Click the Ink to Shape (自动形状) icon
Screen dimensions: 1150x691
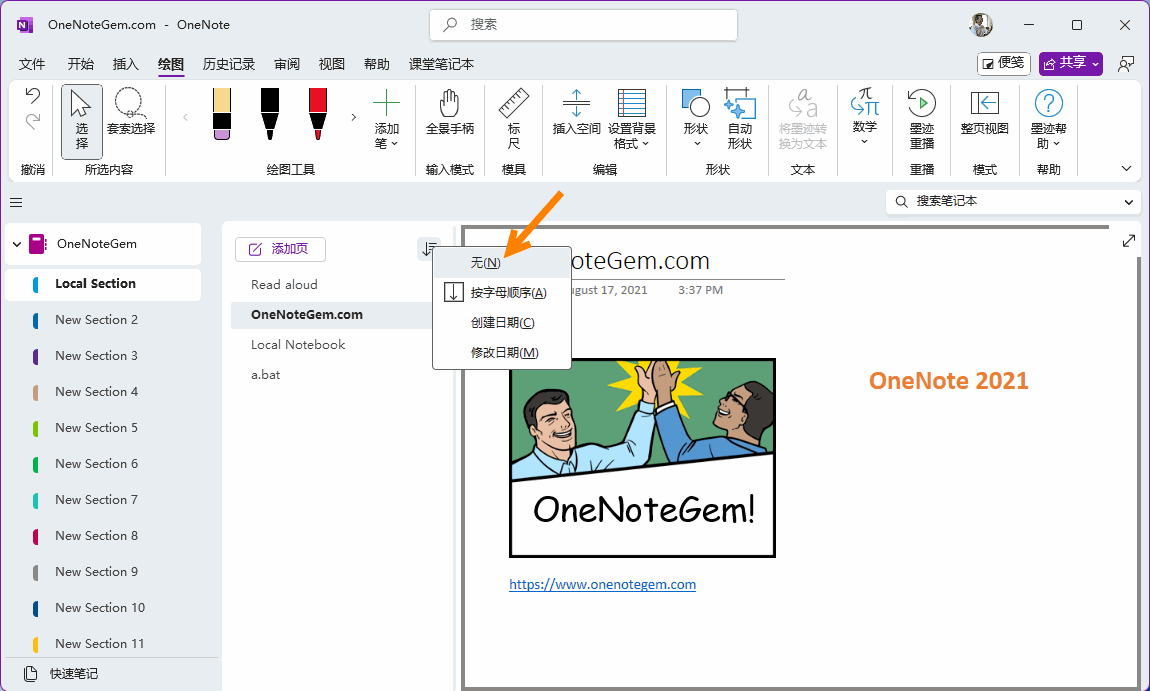coord(739,104)
